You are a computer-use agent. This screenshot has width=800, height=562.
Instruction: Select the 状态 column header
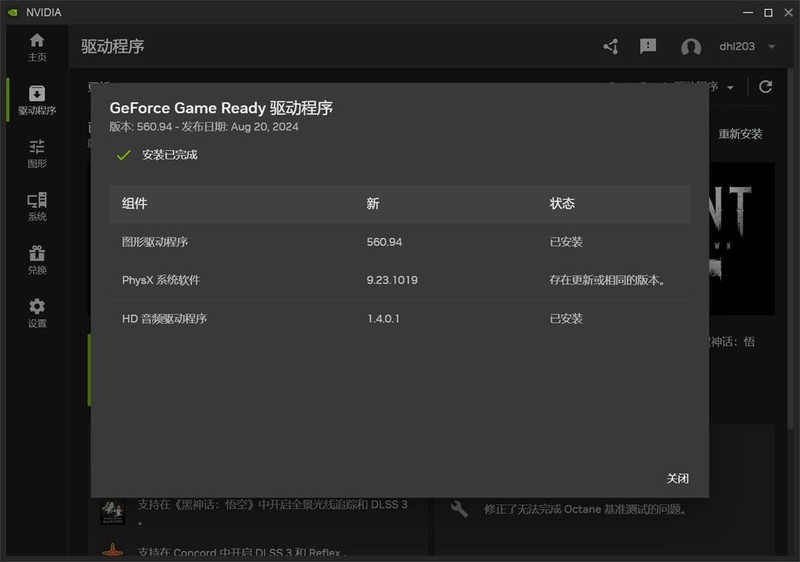pyautogui.click(x=562, y=203)
